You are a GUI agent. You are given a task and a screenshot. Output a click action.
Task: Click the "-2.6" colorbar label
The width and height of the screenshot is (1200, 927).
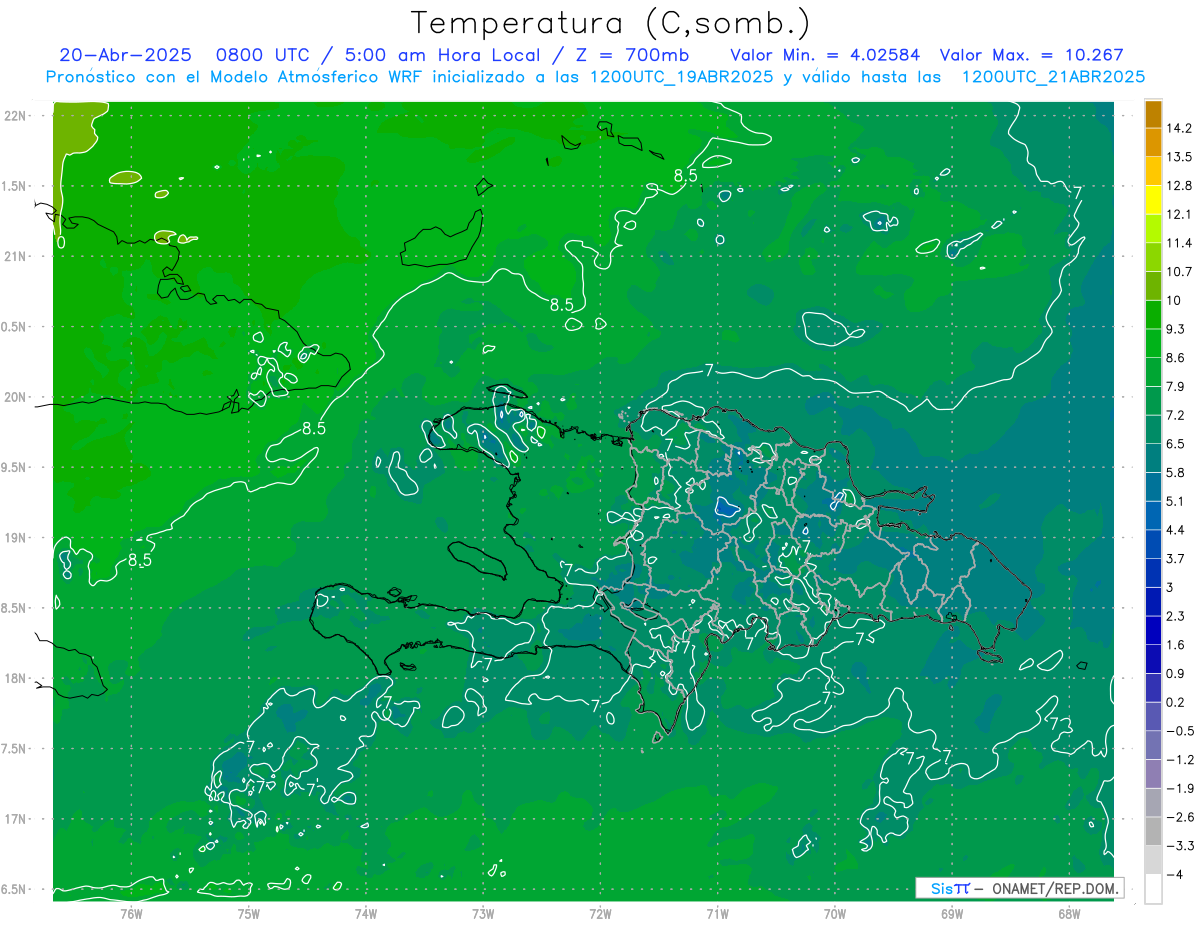point(1180,817)
